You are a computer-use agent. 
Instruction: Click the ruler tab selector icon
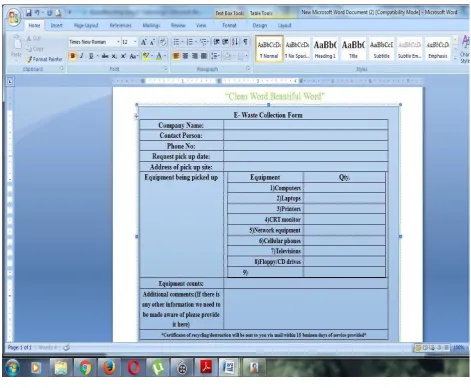tap(10, 81)
